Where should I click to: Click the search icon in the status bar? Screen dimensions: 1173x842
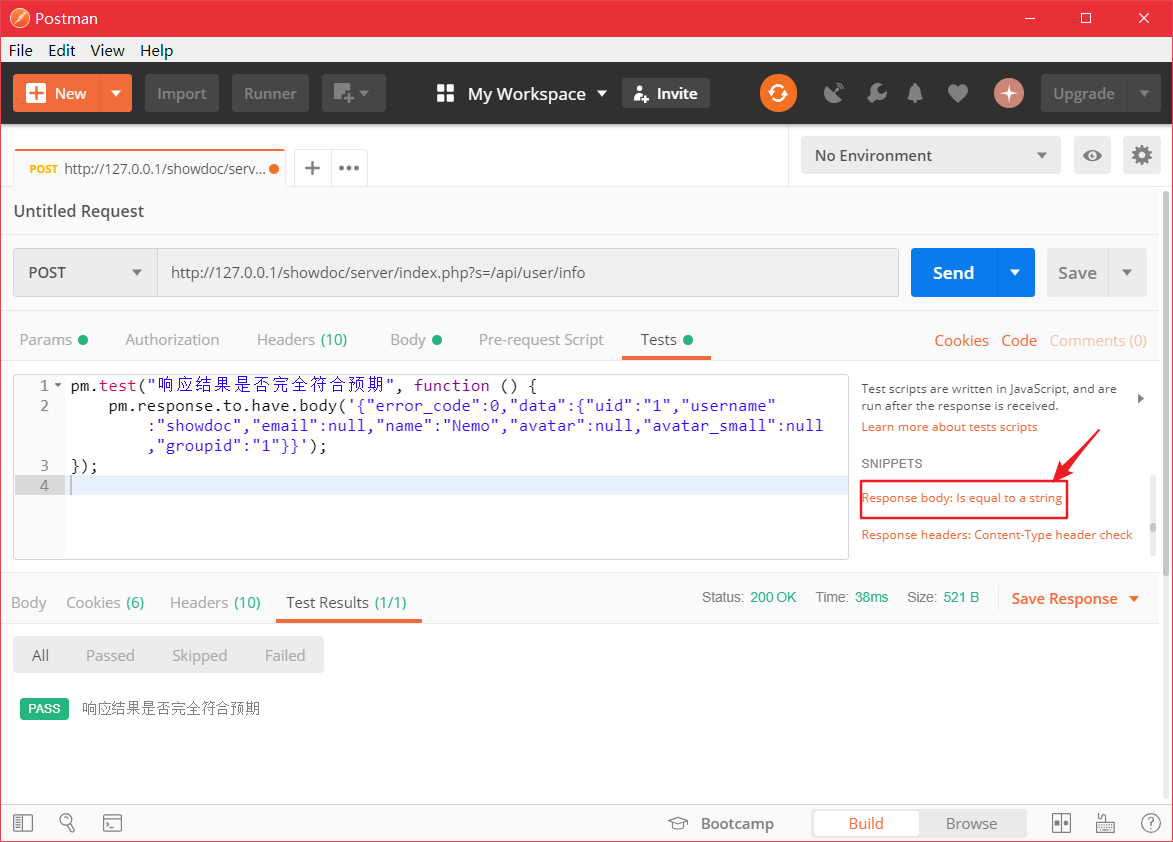pyautogui.click(x=67, y=822)
